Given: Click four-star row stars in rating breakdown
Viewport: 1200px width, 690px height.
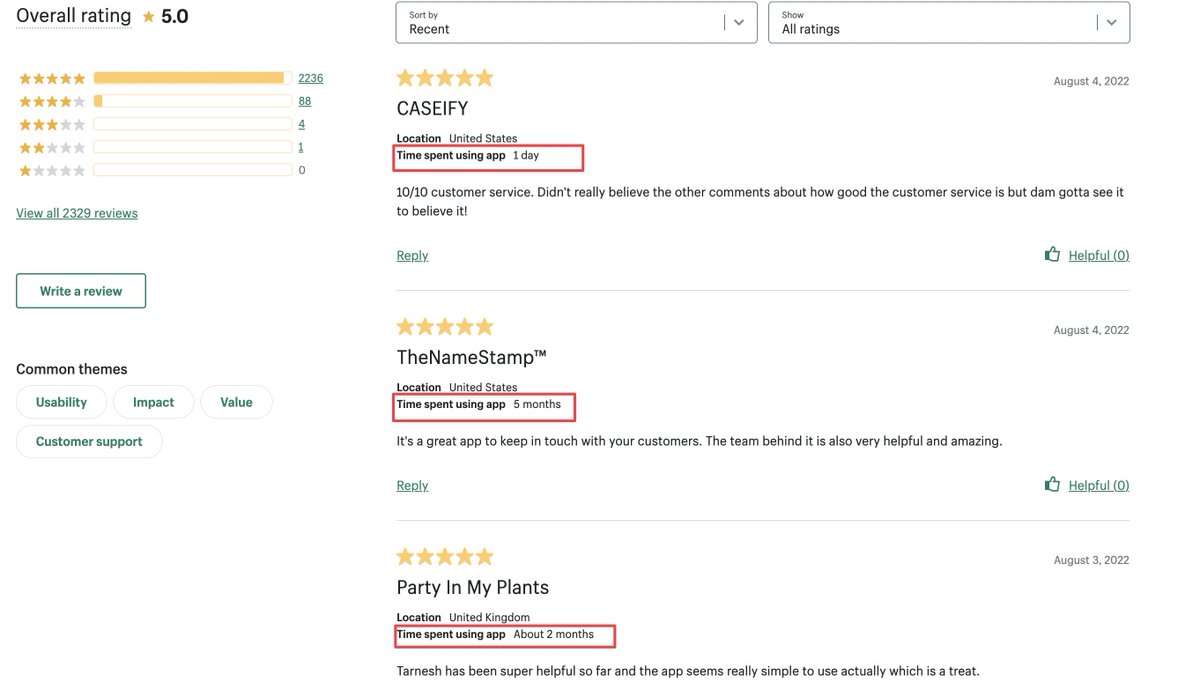Looking at the screenshot, I should pos(52,101).
